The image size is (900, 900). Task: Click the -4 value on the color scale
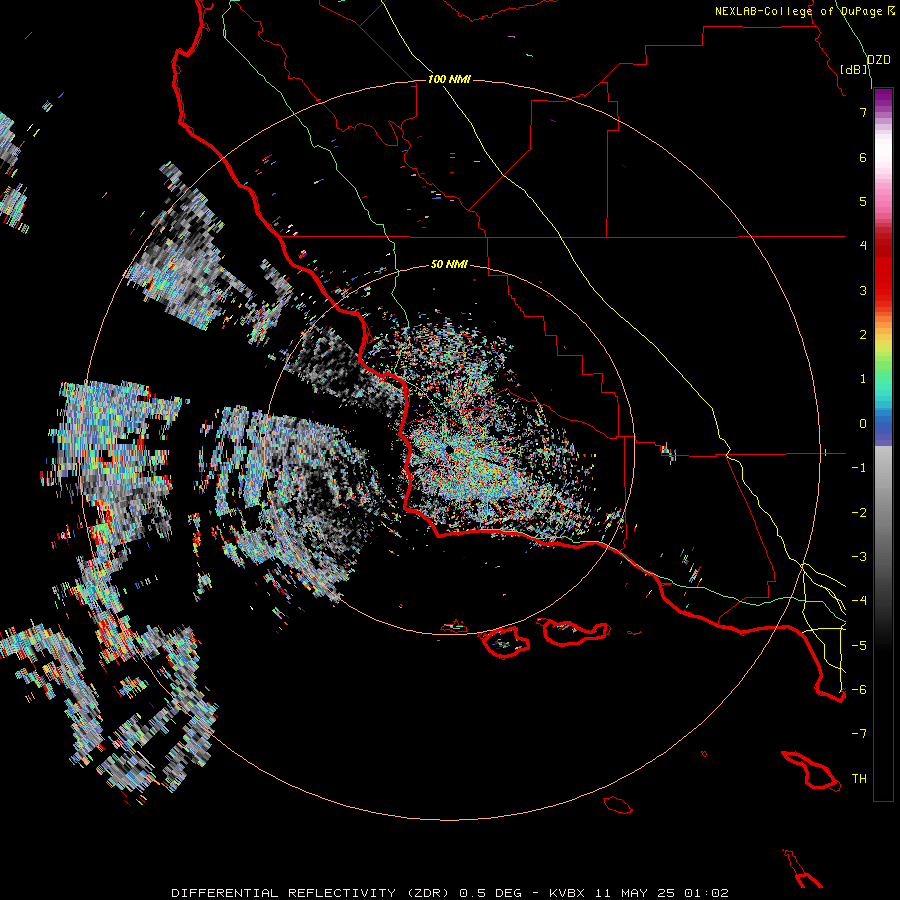pos(859,601)
